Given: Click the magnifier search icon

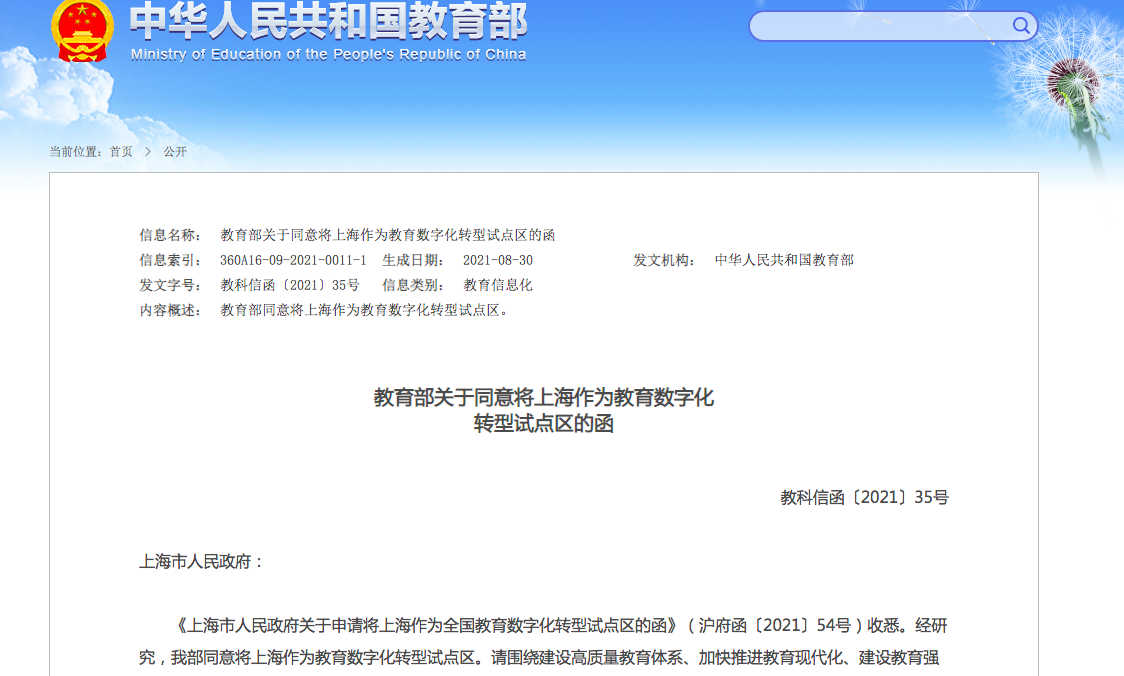Looking at the screenshot, I should [1021, 26].
